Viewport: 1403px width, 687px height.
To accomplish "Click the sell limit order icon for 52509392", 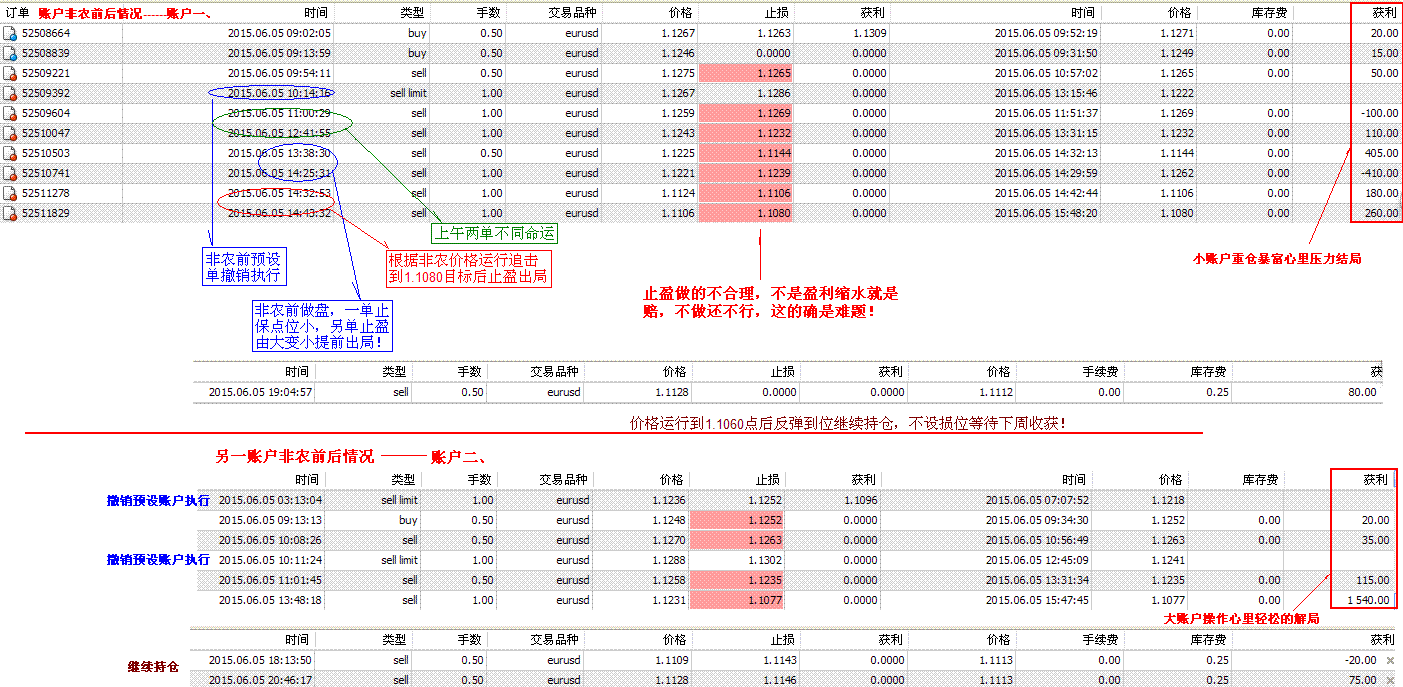I will (x=8, y=92).
